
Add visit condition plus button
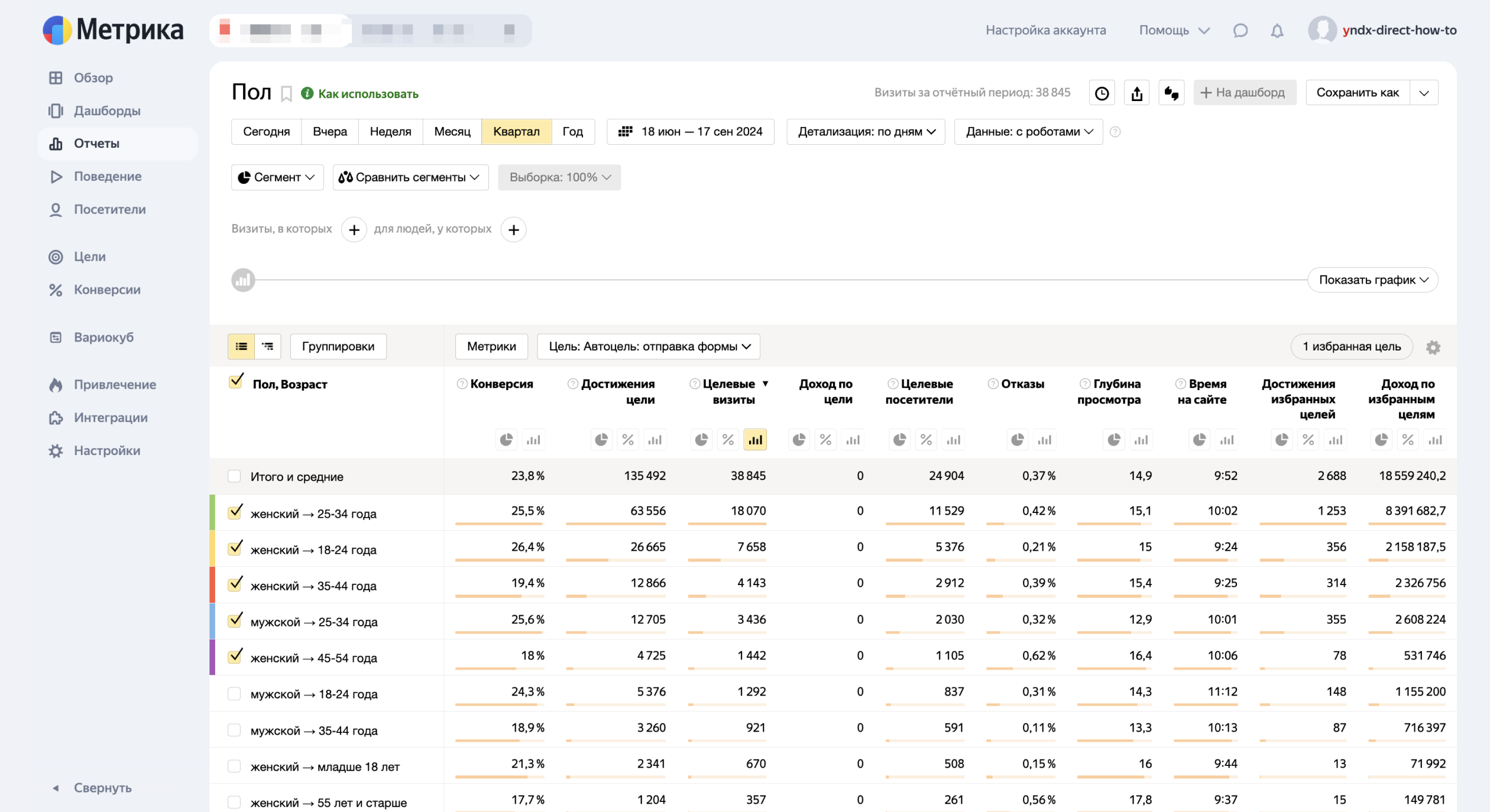(354, 230)
